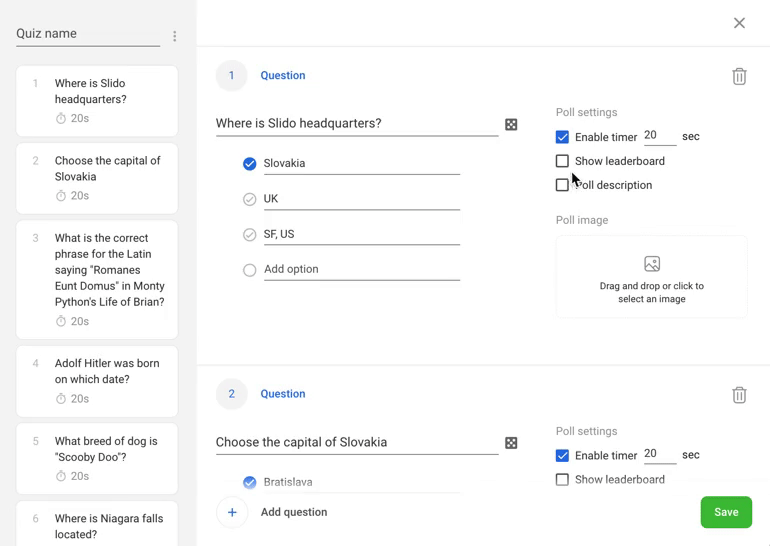Enable Show leaderboard for question 1
770x546 pixels.
pyautogui.click(x=562, y=161)
